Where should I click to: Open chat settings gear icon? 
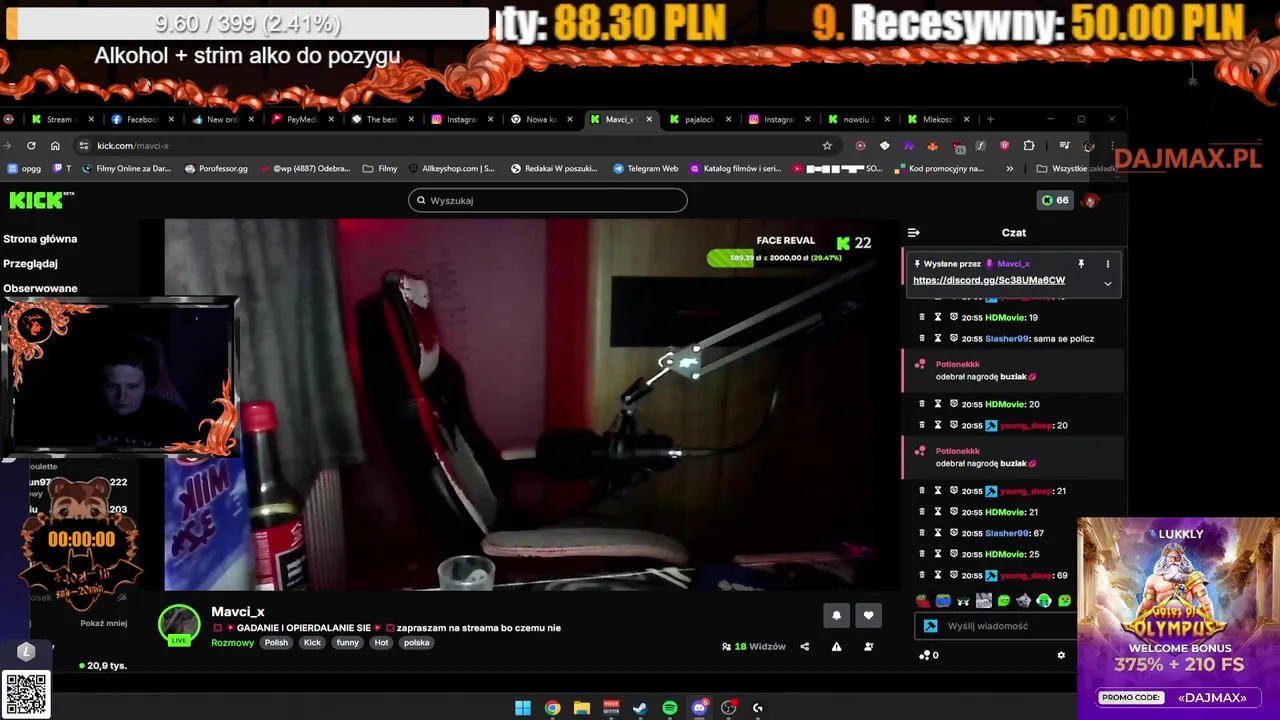[x=1061, y=655]
